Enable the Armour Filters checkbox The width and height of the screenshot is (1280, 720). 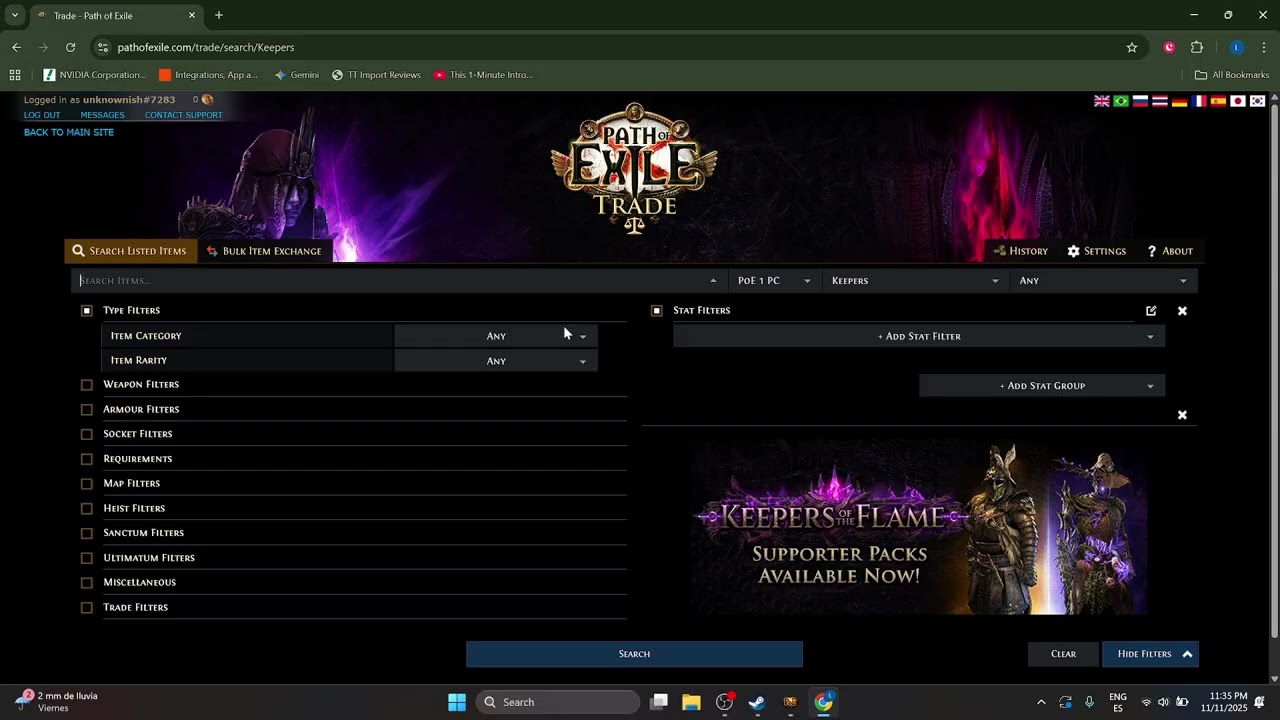click(x=87, y=410)
